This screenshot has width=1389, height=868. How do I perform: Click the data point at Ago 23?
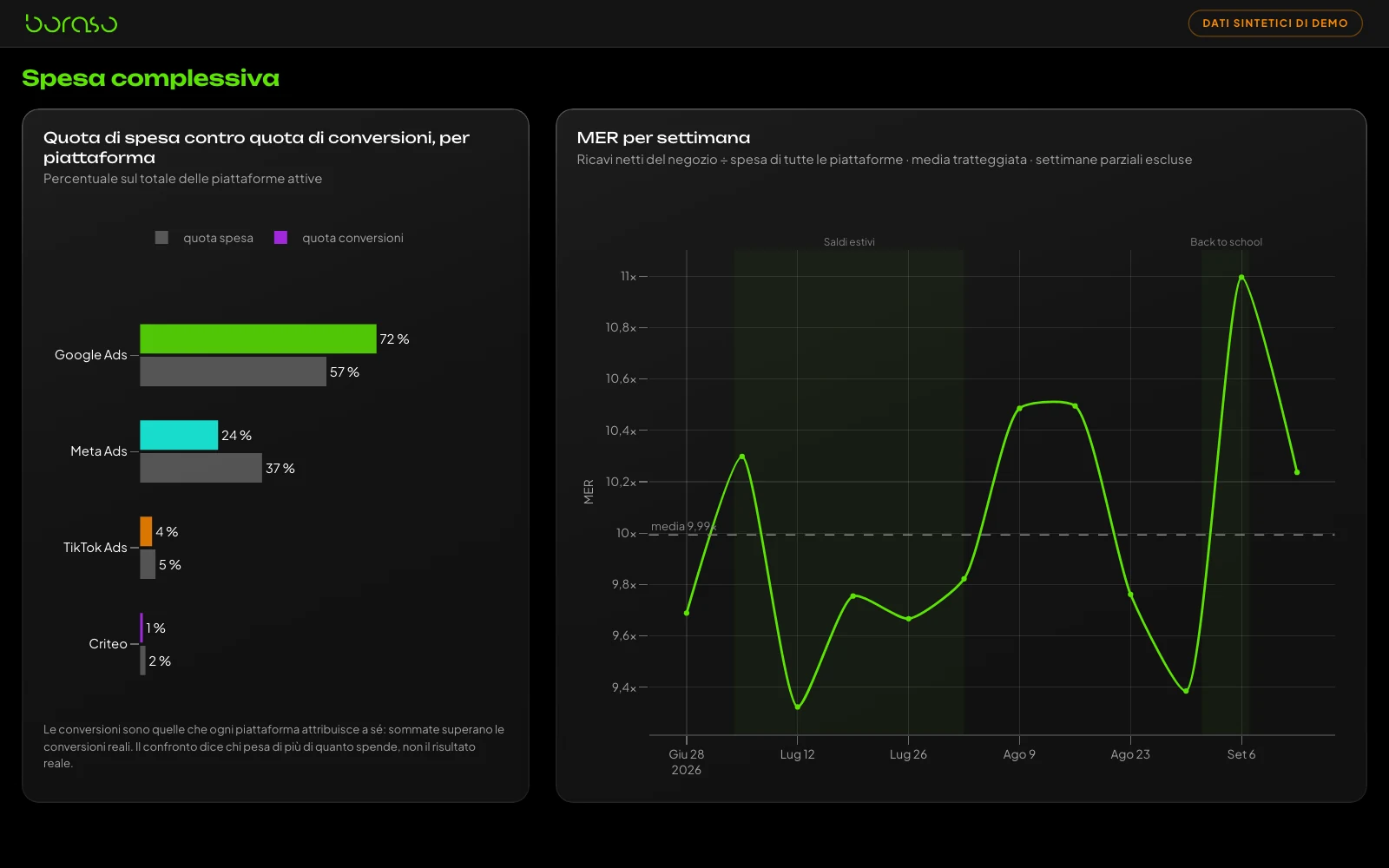pos(1130,595)
